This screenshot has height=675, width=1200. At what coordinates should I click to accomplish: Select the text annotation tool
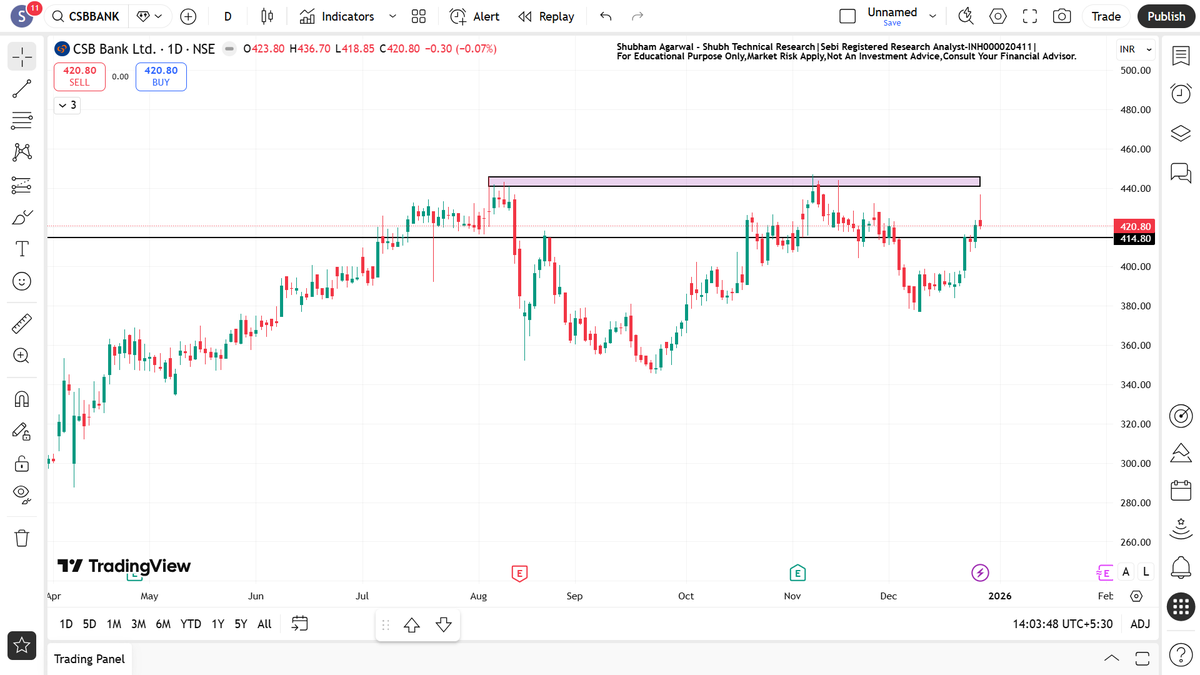(22, 249)
